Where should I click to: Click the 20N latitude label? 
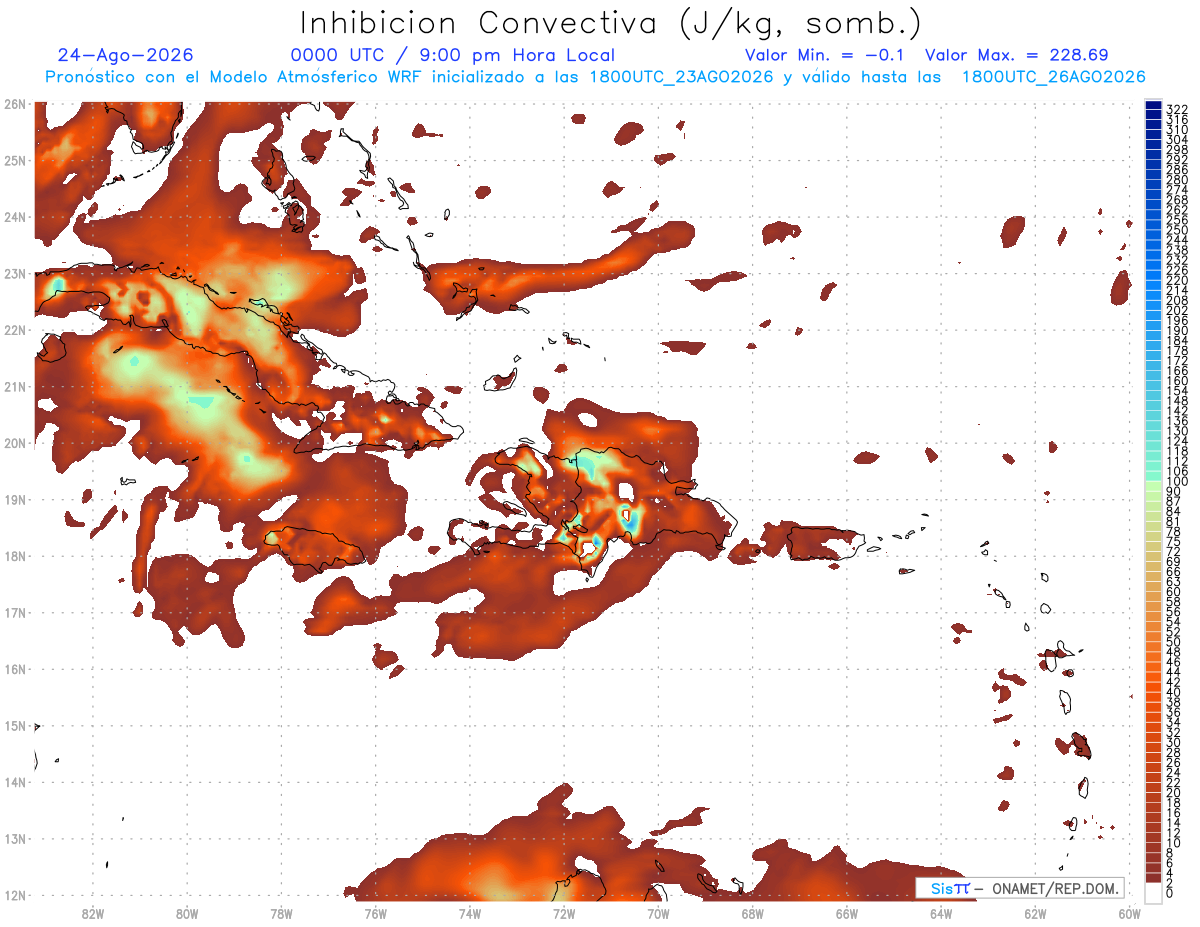pos(15,443)
